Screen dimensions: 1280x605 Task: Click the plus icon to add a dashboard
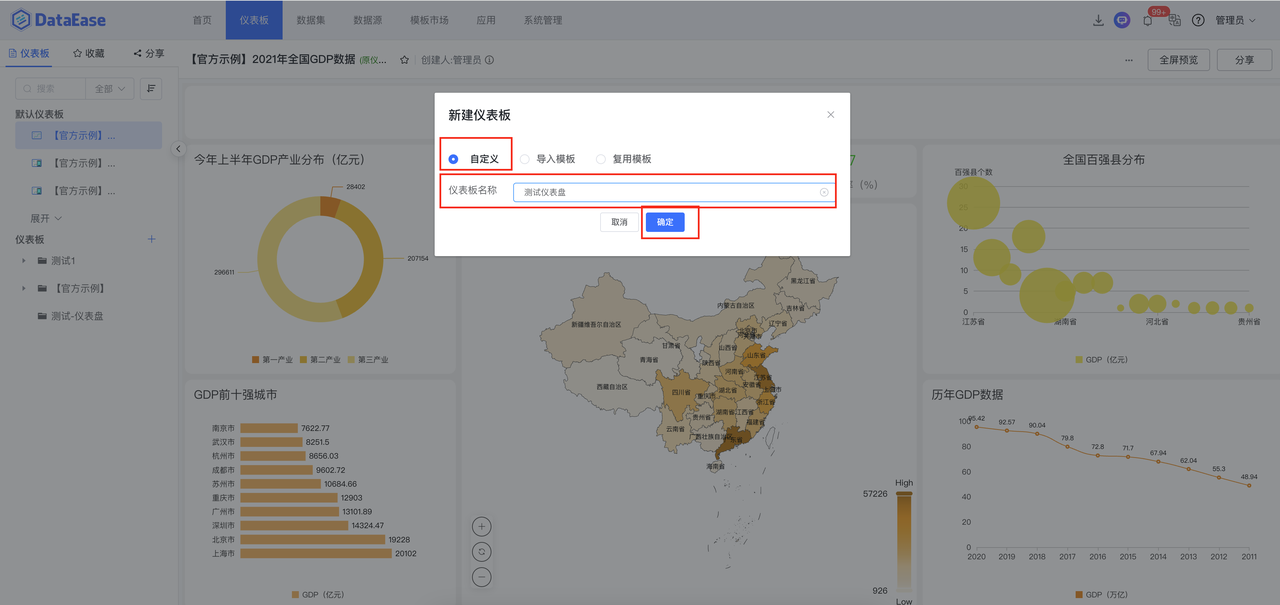coord(151,239)
